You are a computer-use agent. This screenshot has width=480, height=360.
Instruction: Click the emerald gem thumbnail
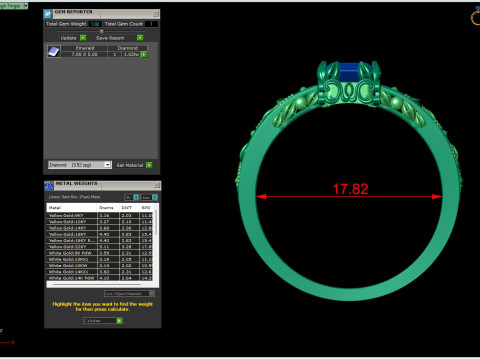click(53, 51)
